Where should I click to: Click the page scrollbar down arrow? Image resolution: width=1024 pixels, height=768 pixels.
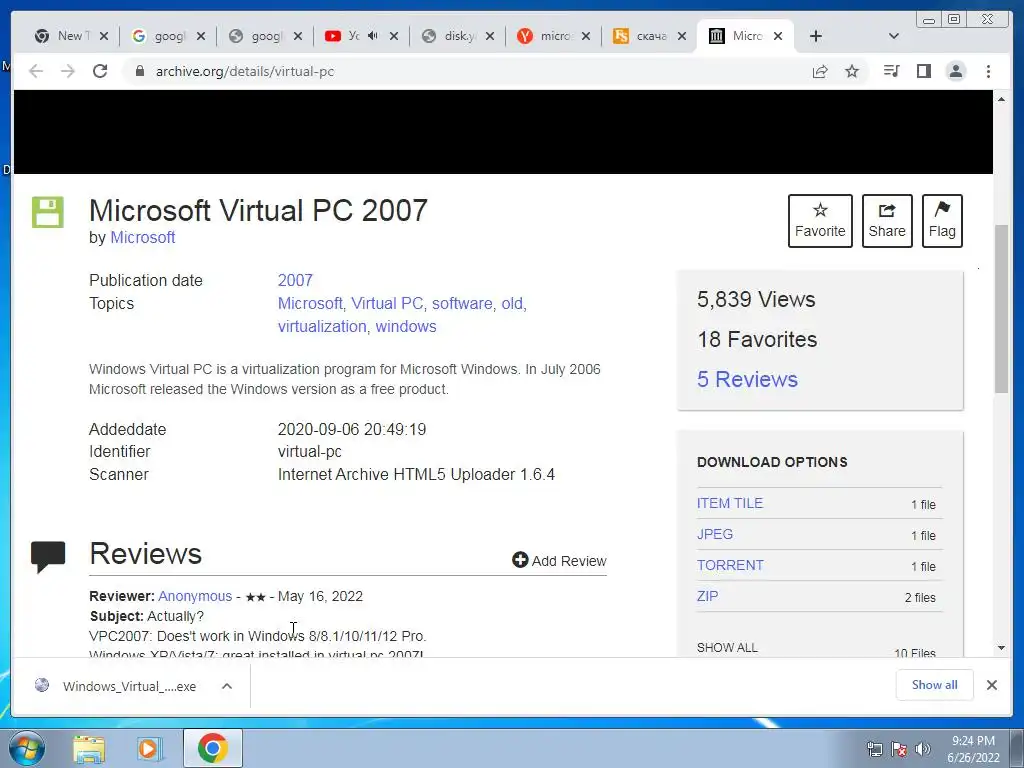(1001, 648)
